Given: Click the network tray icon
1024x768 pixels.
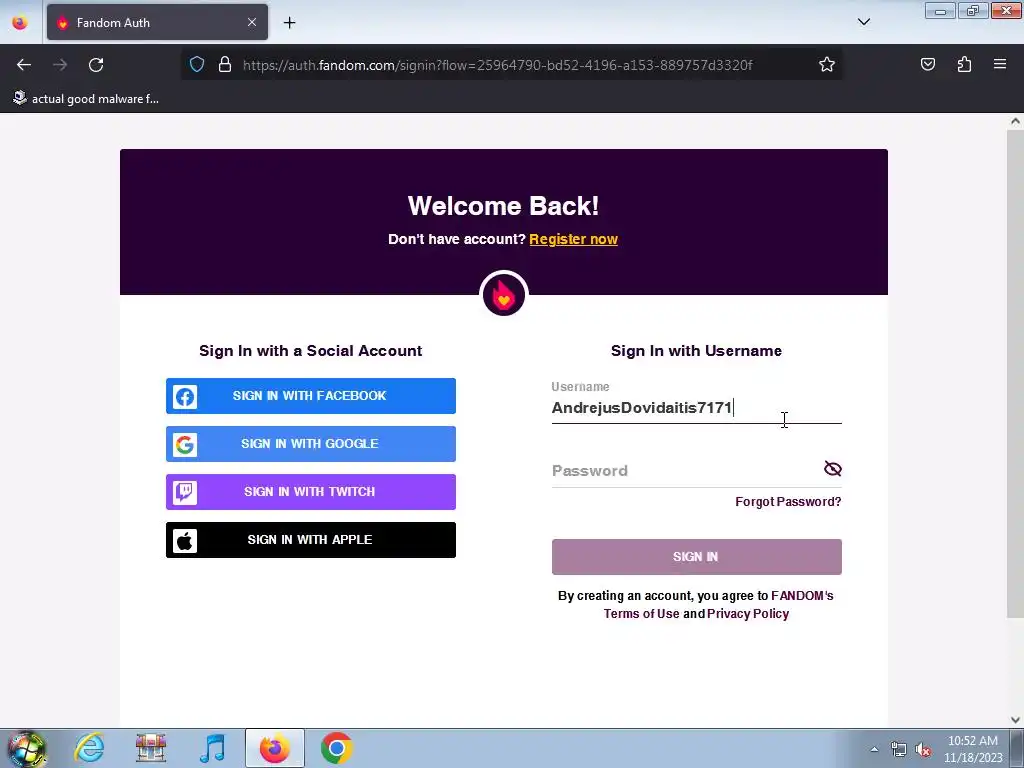Looking at the screenshot, I should pos(899,749).
